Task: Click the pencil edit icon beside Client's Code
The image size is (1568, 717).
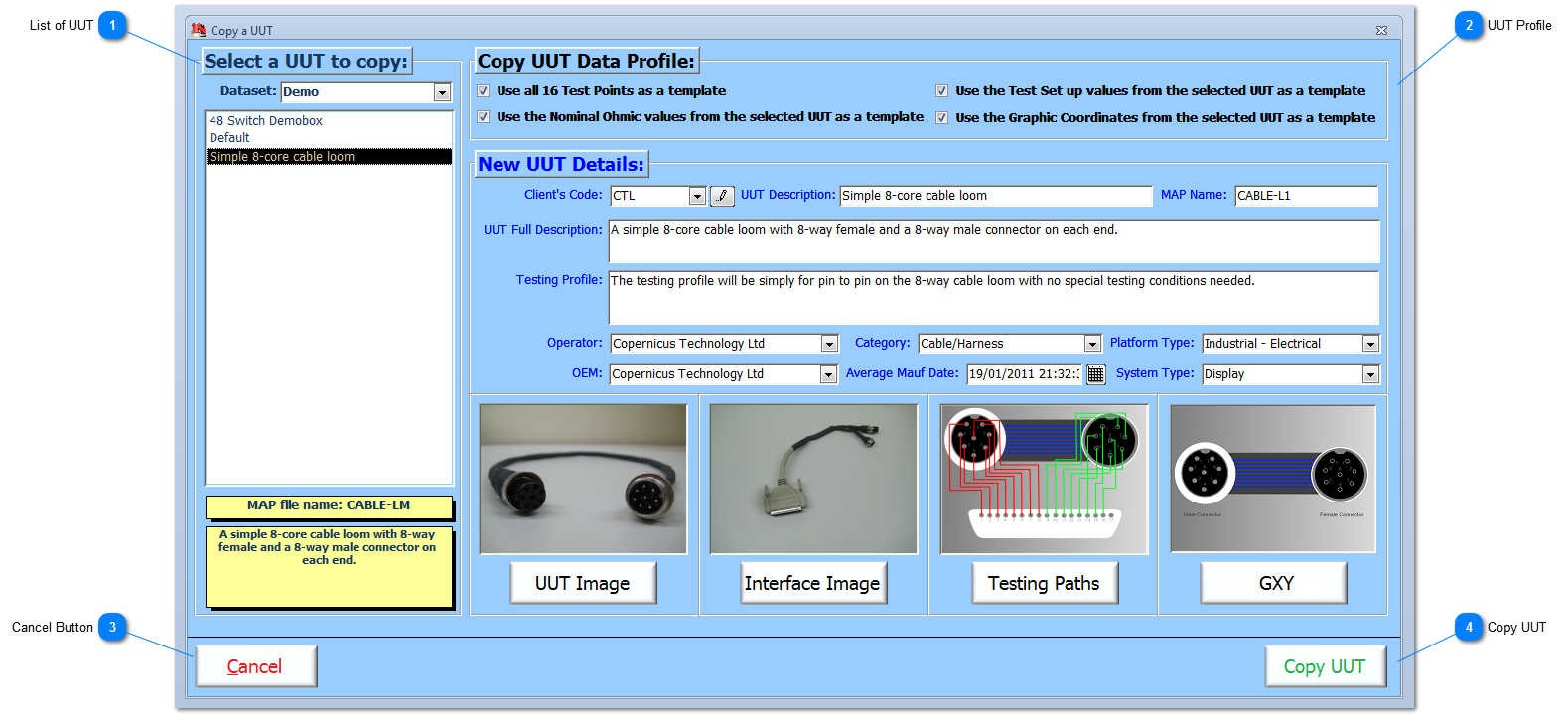Action: click(722, 196)
